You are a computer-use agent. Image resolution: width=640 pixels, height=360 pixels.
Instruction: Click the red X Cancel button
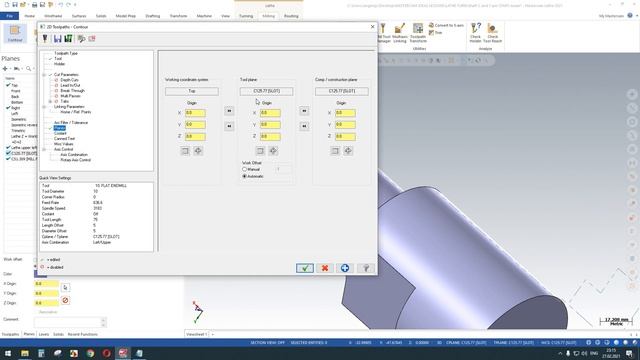(x=325, y=268)
